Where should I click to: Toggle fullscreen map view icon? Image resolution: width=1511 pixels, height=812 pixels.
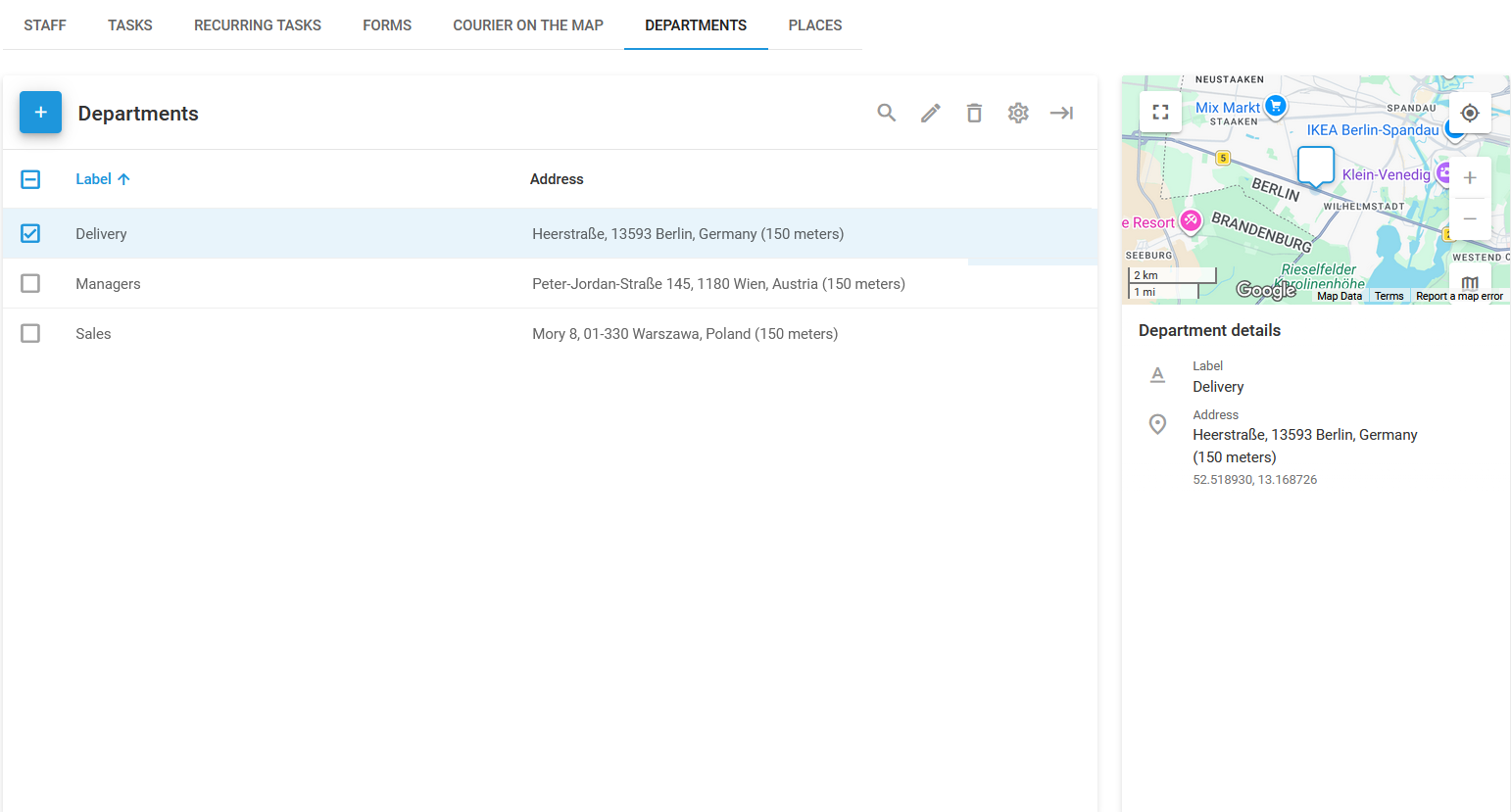click(x=1161, y=112)
